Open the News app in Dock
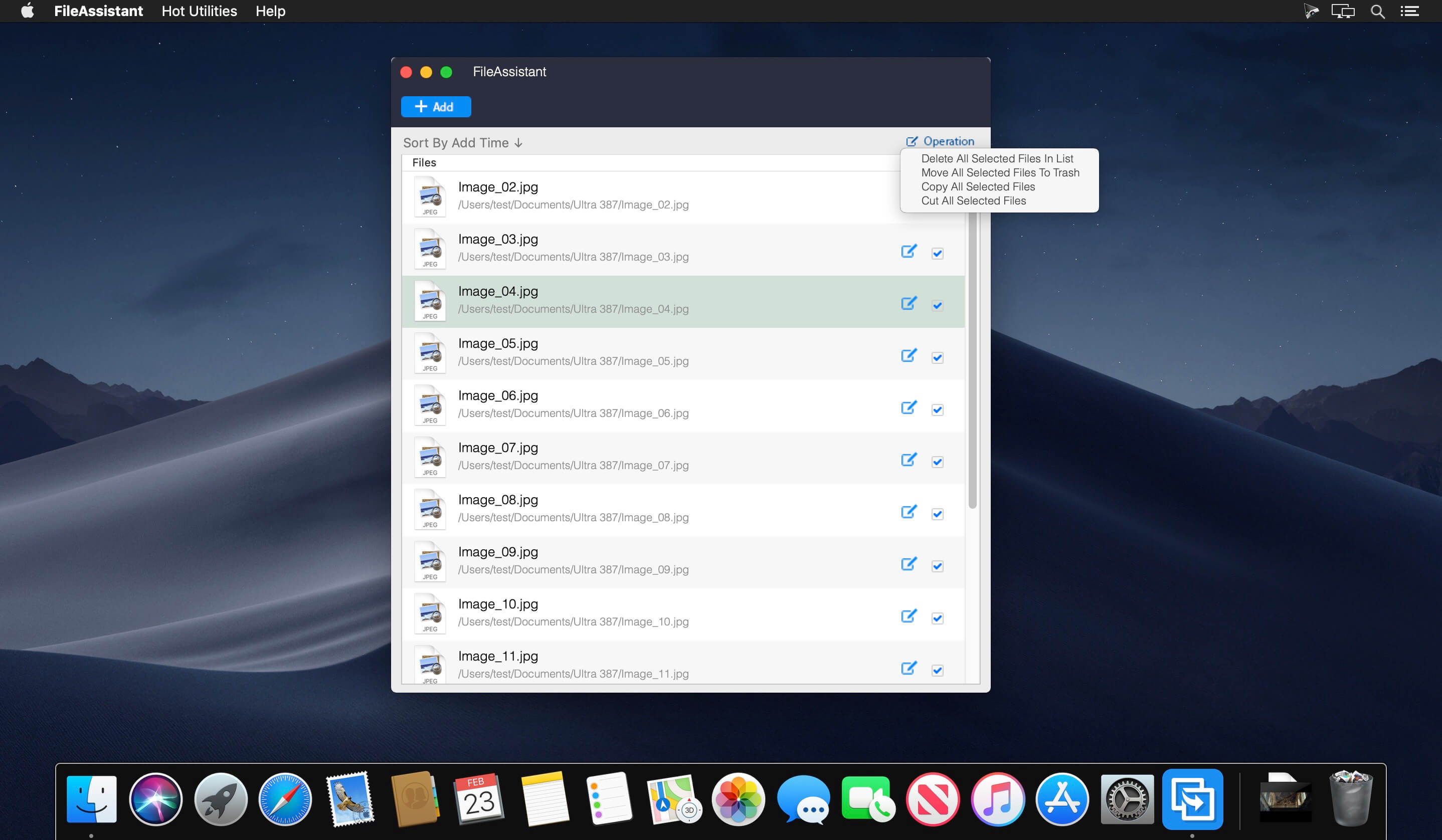1442x840 pixels. point(933,799)
